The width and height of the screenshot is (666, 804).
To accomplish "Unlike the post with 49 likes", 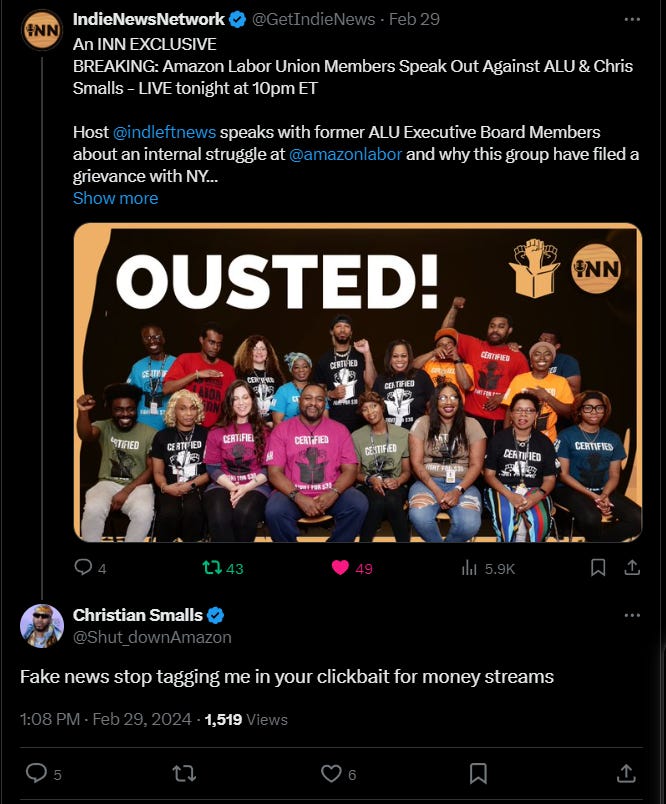I will [340, 568].
